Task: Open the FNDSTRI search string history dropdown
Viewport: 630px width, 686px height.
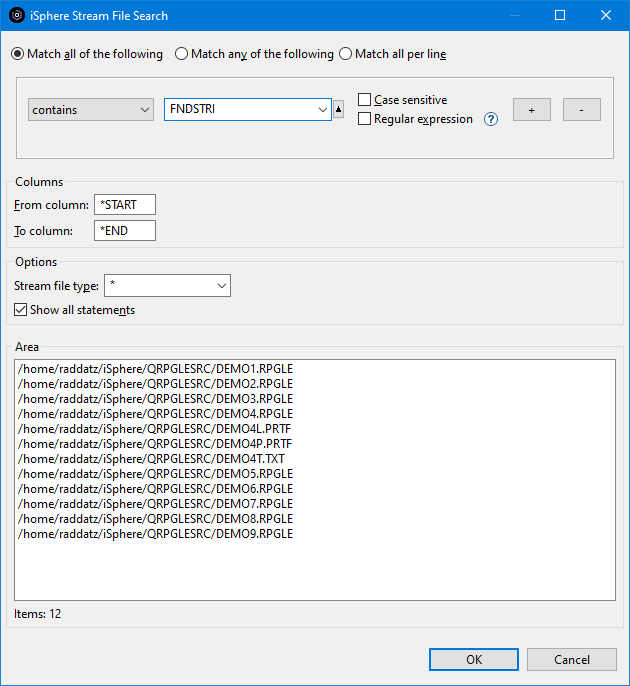Action: [323, 109]
